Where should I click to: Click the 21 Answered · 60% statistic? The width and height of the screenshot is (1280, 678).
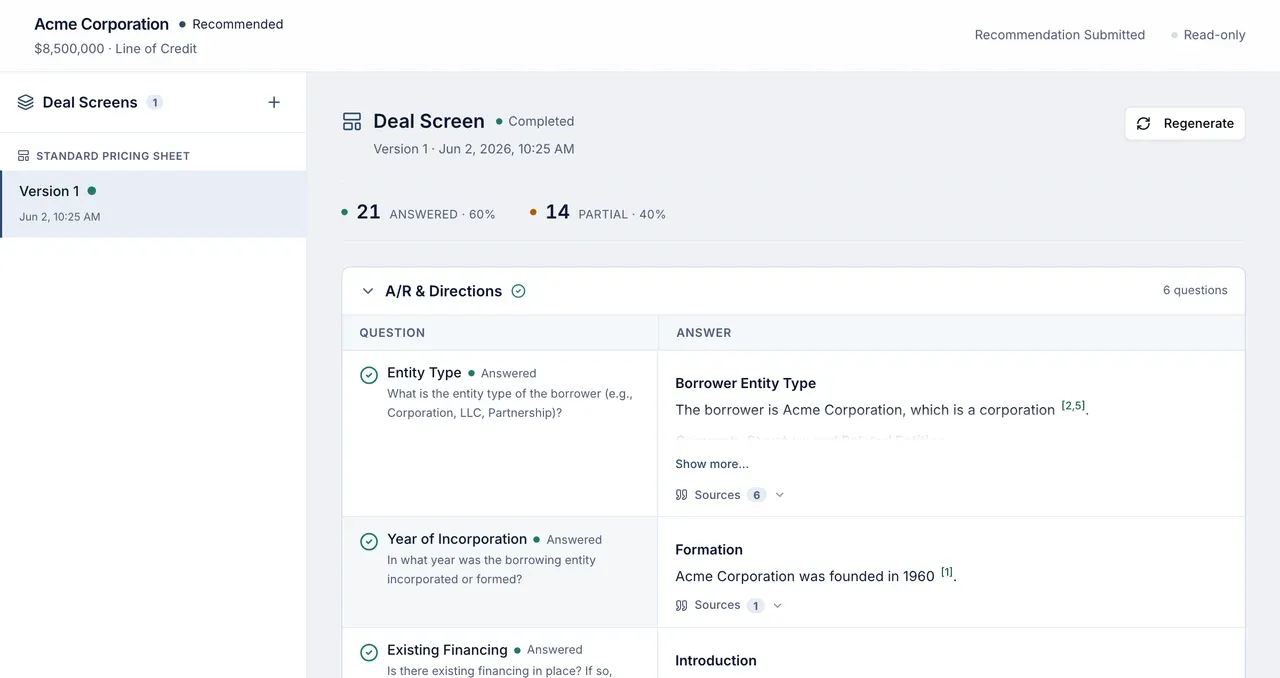coord(419,212)
